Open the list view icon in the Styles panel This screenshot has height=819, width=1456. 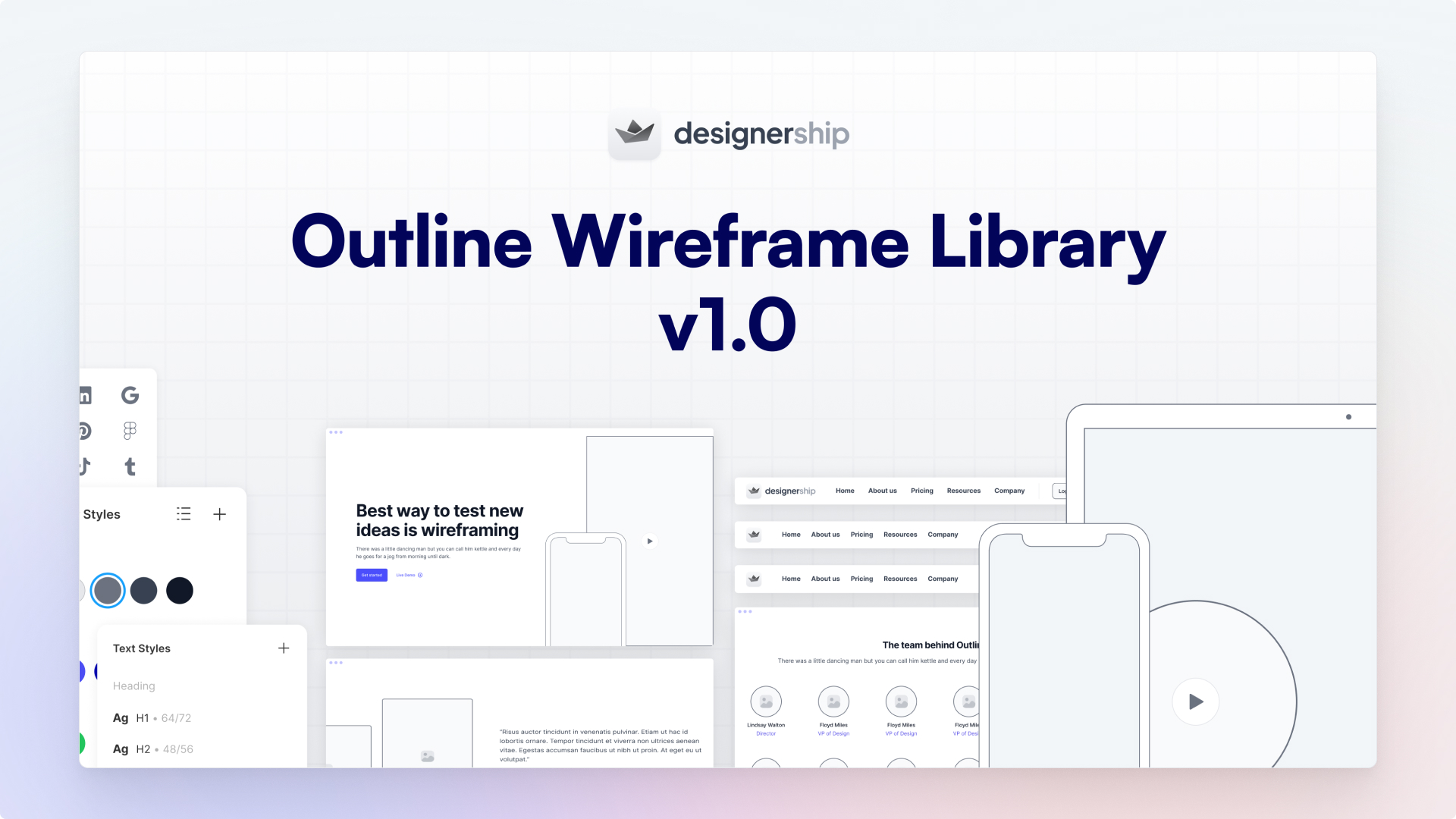(184, 514)
